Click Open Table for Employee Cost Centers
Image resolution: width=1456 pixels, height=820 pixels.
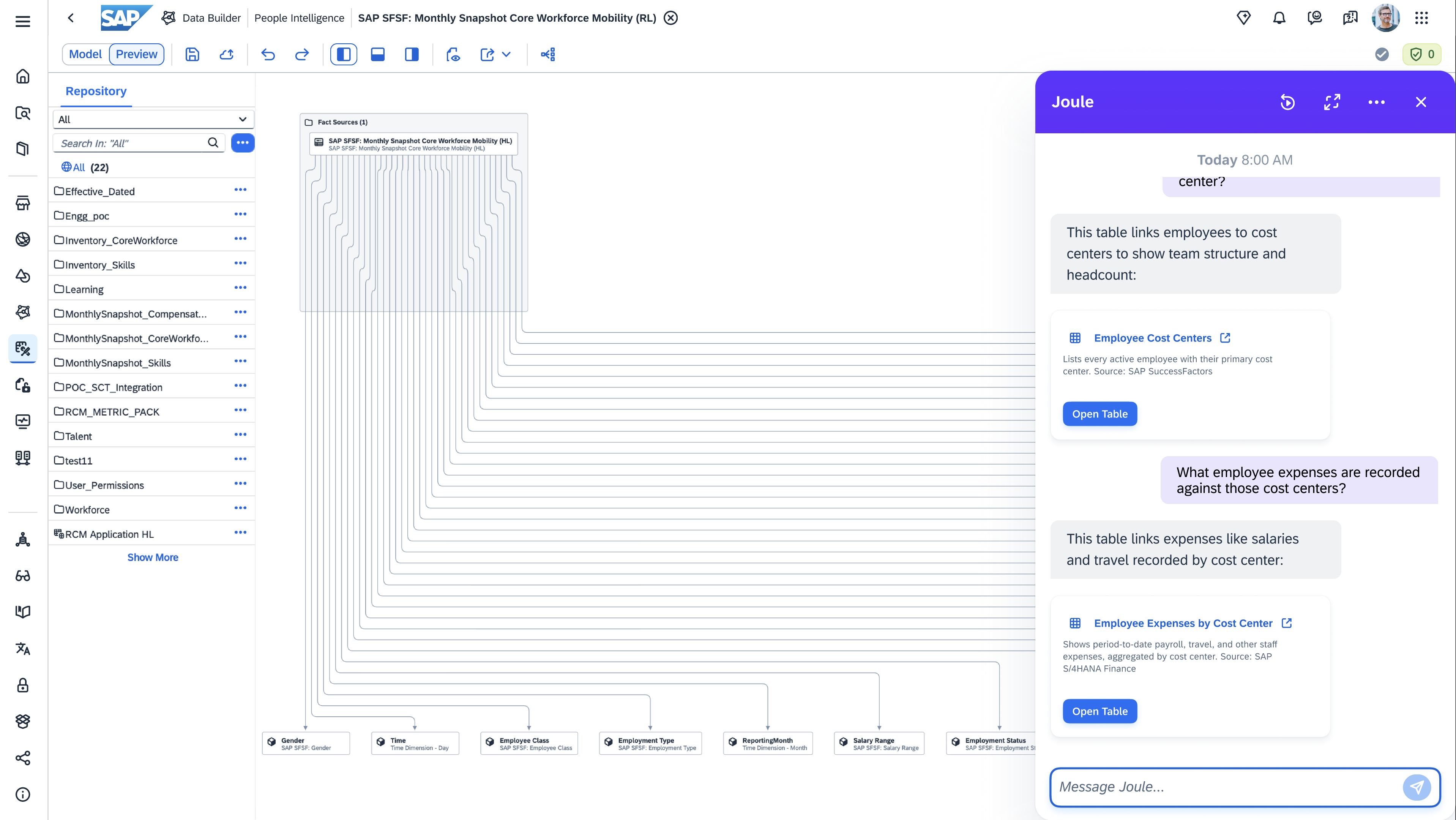(x=1099, y=414)
